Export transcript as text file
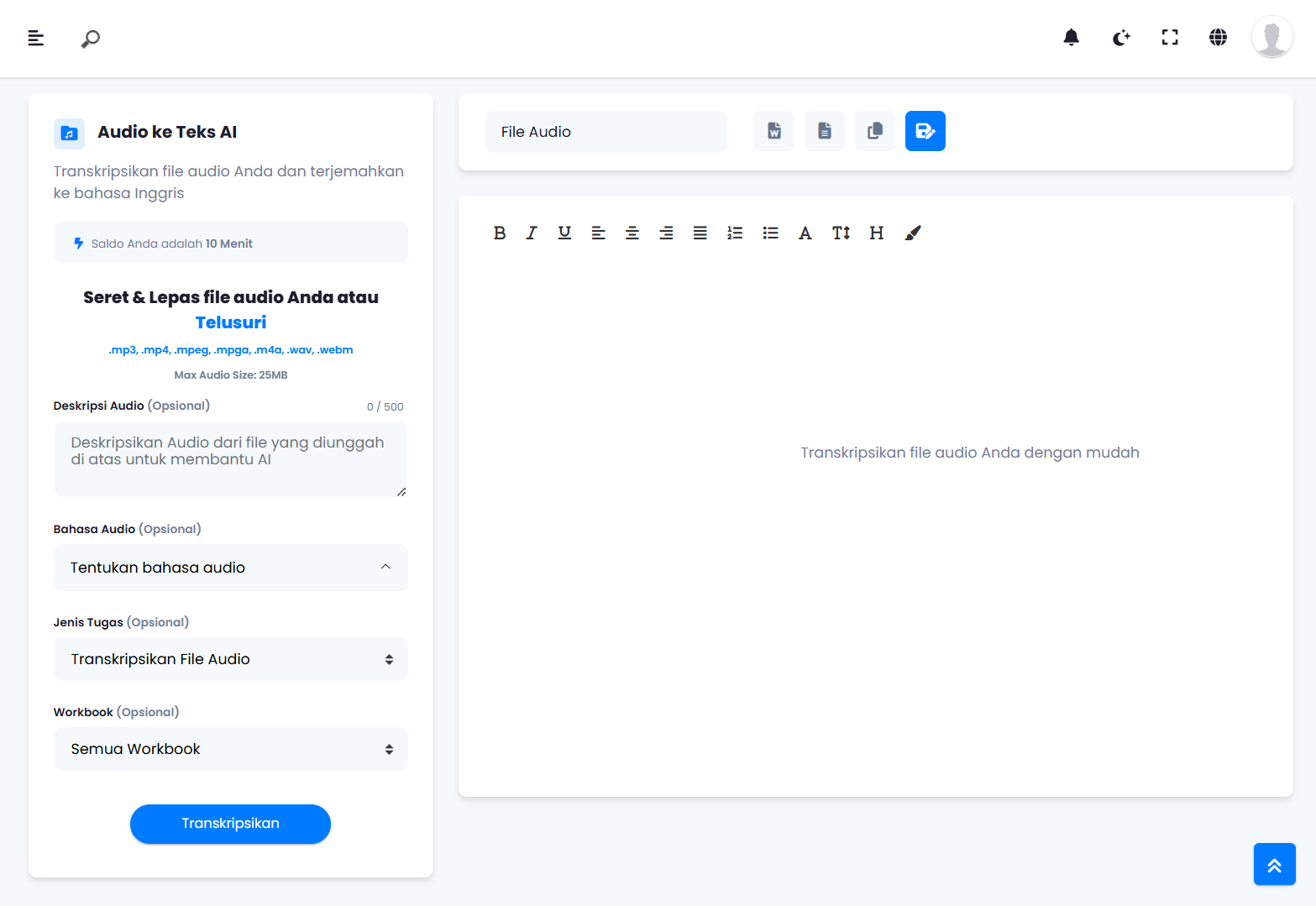1316x906 pixels. click(825, 131)
